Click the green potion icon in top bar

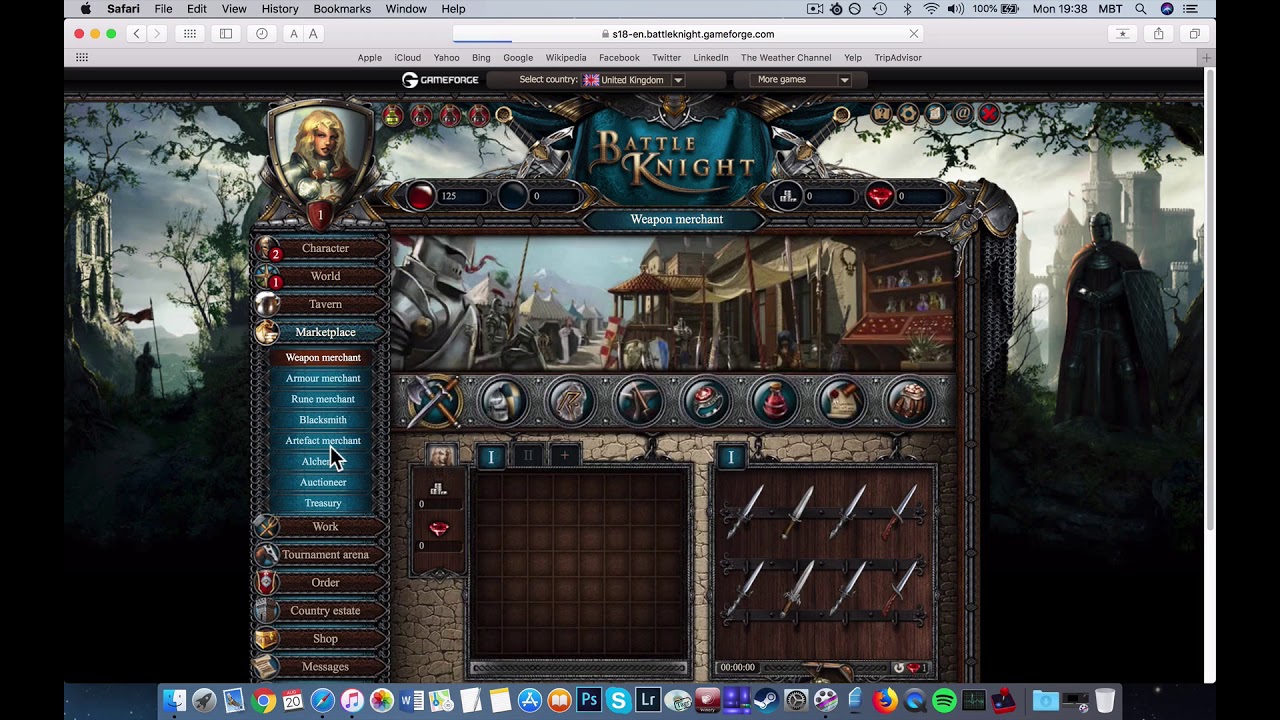(x=393, y=116)
